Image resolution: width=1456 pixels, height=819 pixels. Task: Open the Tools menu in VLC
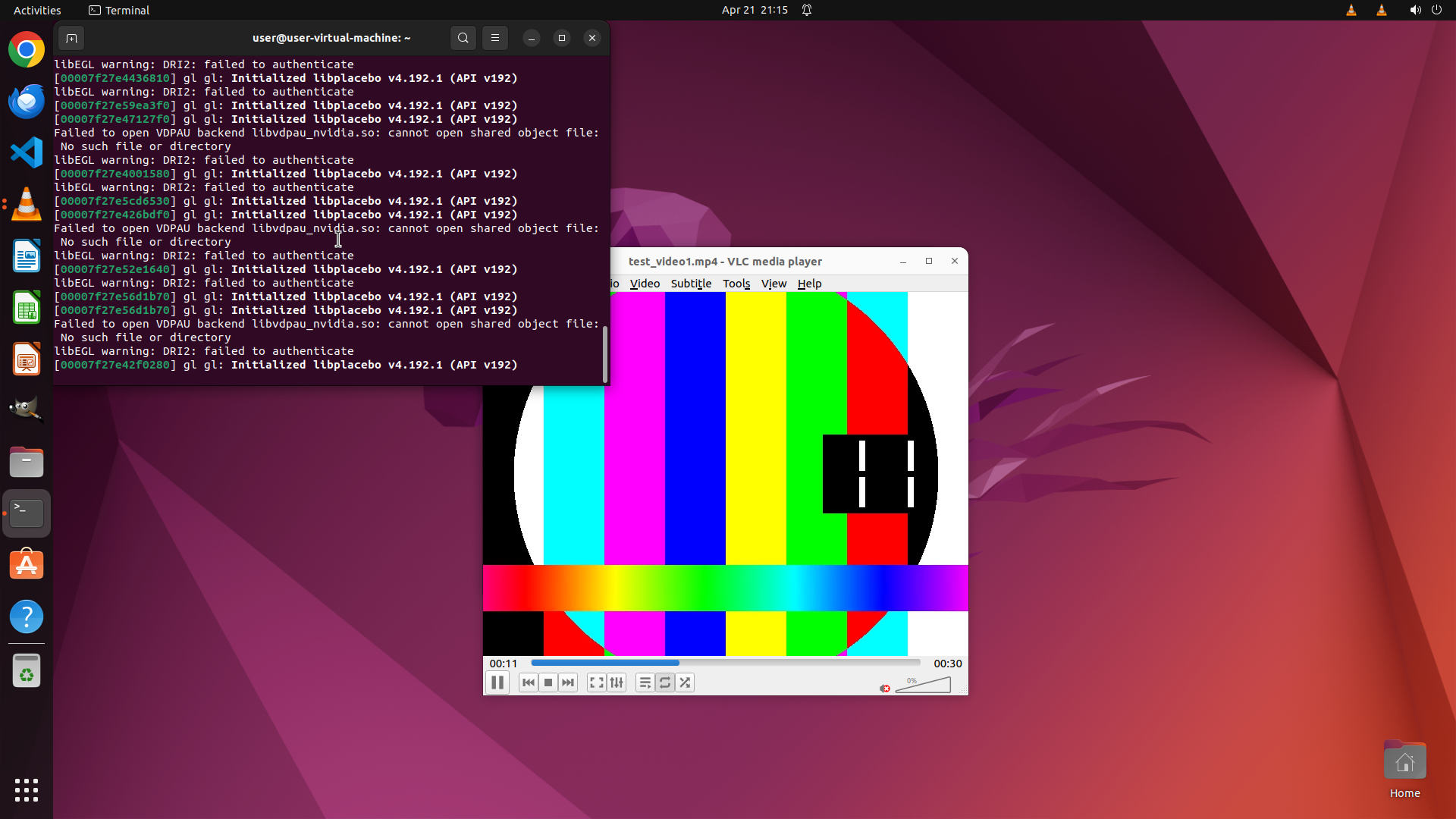736,284
